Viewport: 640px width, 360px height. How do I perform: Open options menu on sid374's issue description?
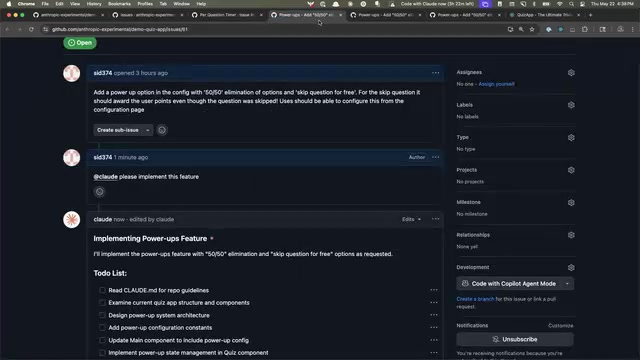click(x=436, y=73)
